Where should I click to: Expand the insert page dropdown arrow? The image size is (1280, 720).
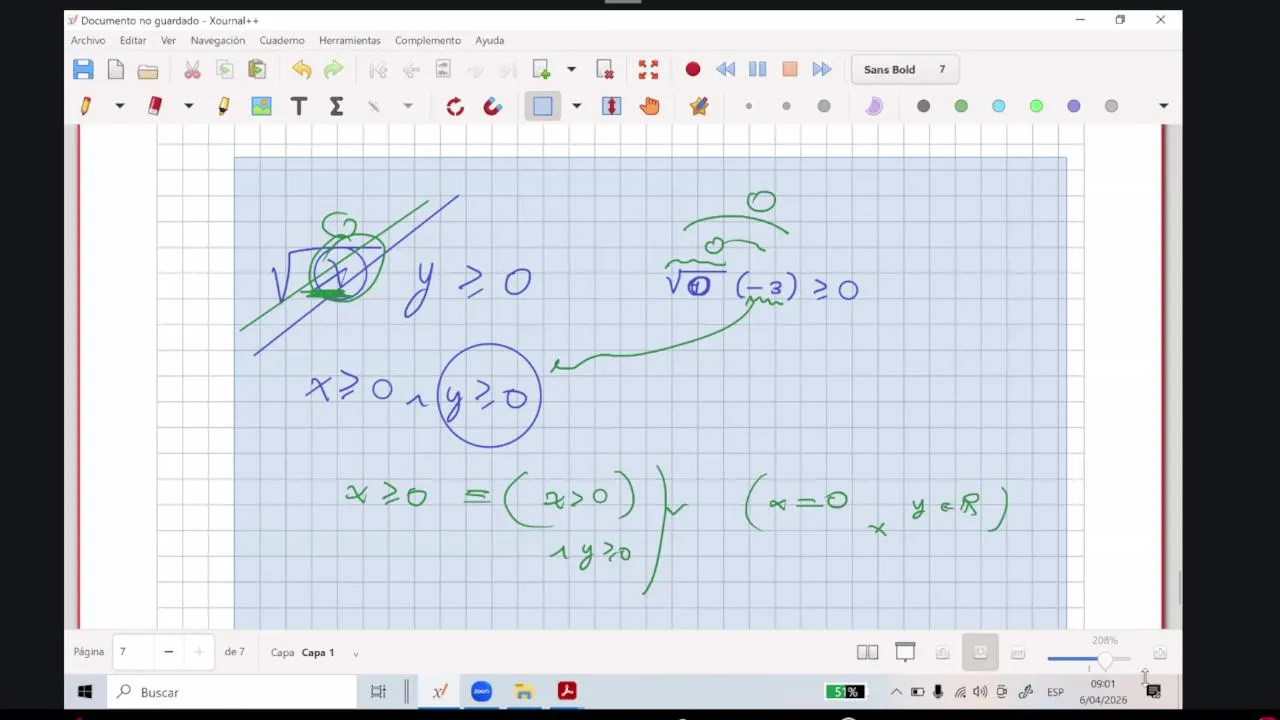pos(571,69)
